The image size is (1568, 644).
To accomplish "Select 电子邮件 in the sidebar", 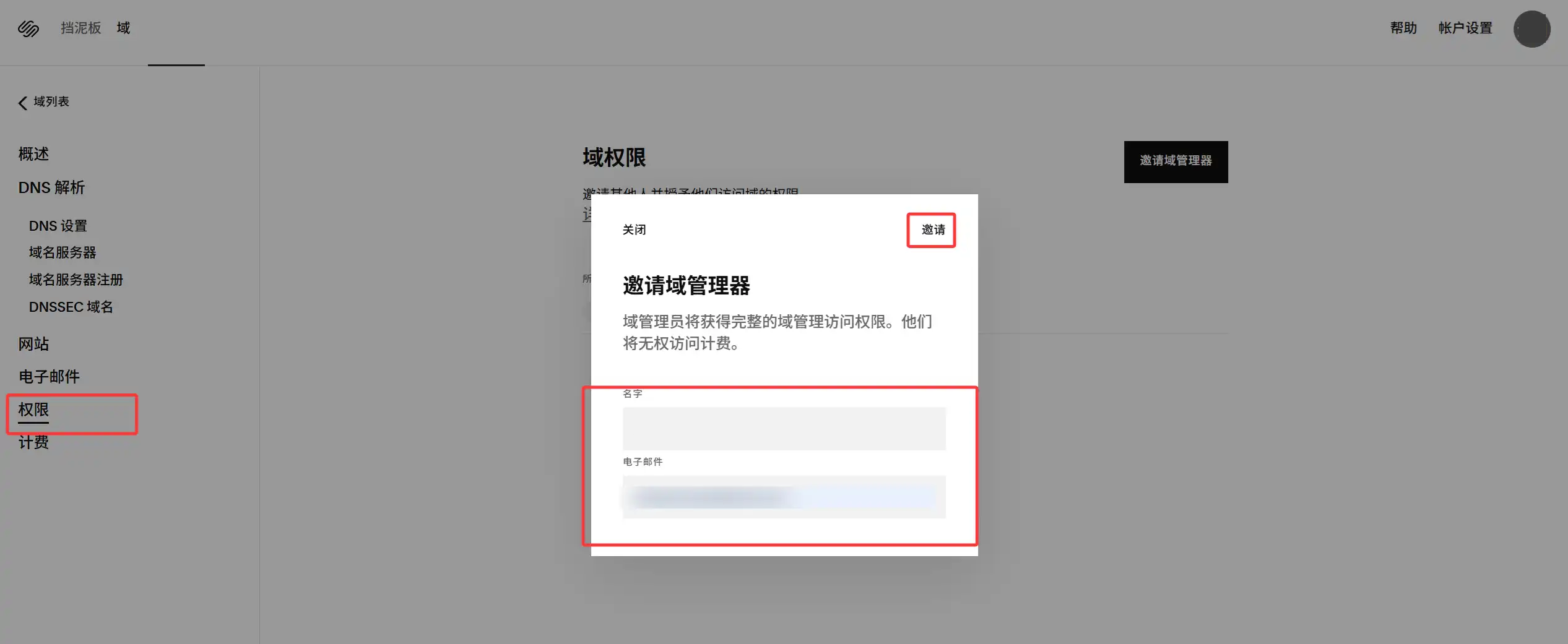I will pyautogui.click(x=49, y=377).
